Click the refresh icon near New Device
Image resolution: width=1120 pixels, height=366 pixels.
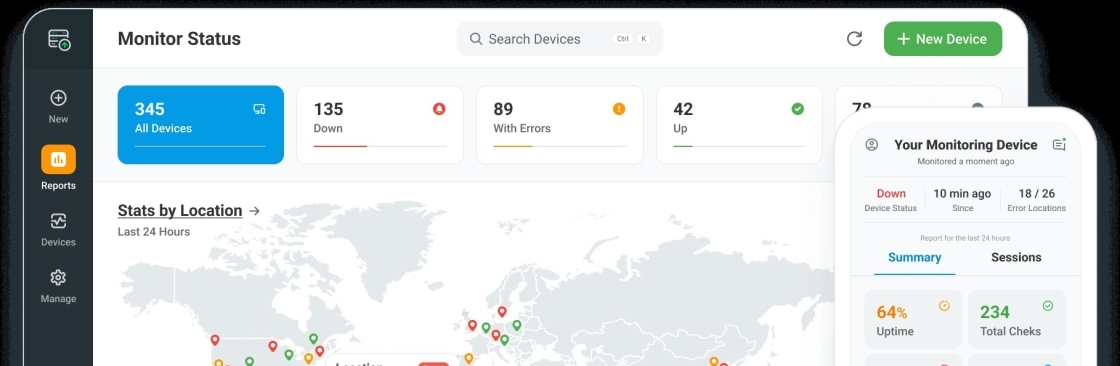pyautogui.click(x=854, y=39)
